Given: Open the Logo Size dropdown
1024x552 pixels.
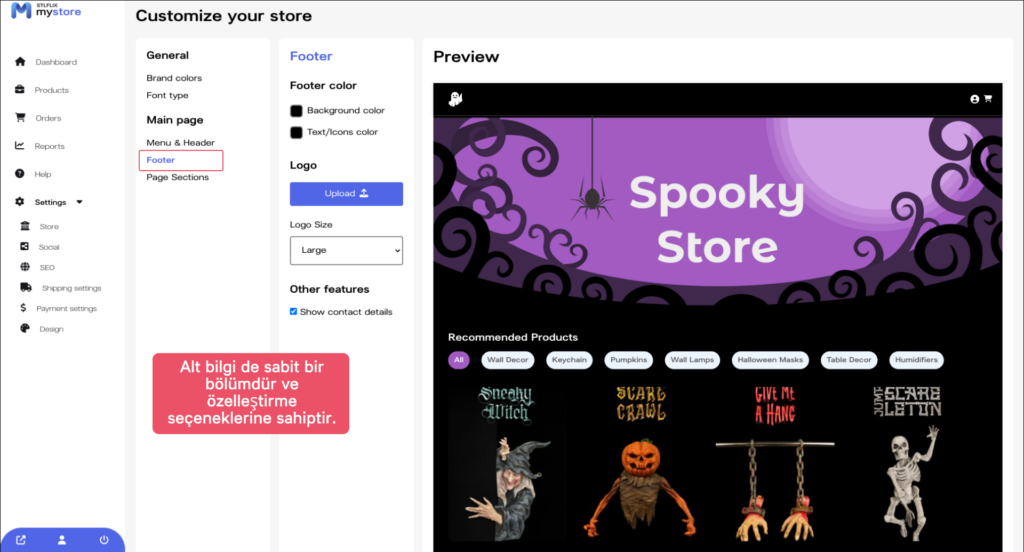Looking at the screenshot, I should (x=346, y=250).
